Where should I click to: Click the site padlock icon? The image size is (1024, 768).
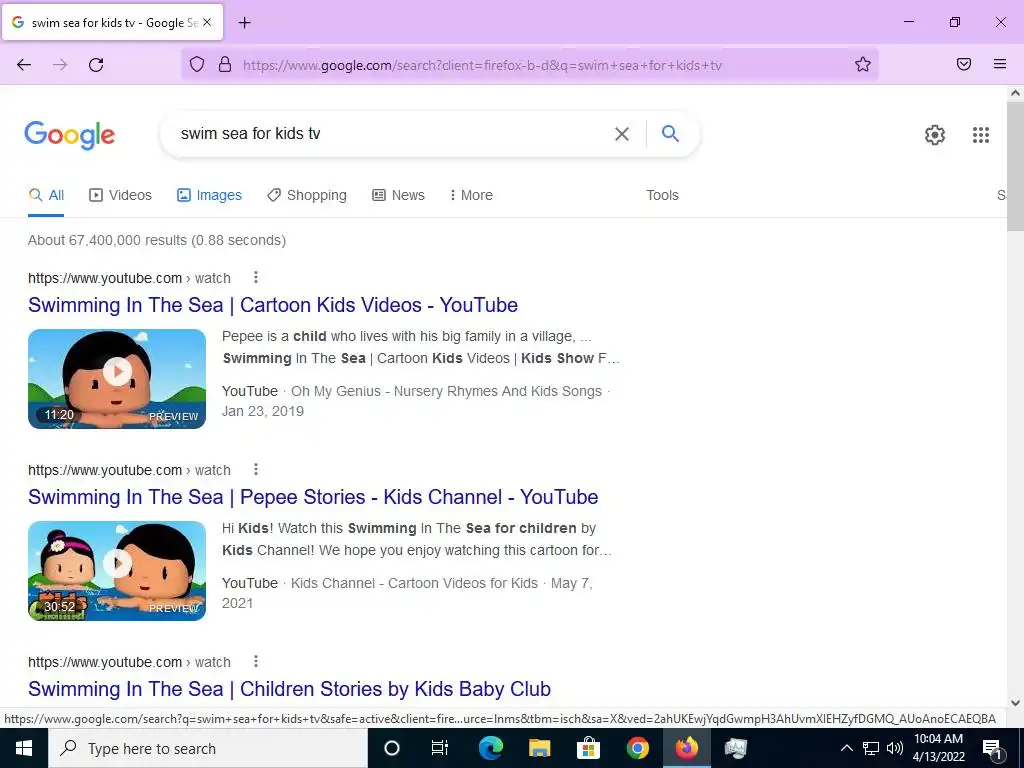(x=225, y=64)
